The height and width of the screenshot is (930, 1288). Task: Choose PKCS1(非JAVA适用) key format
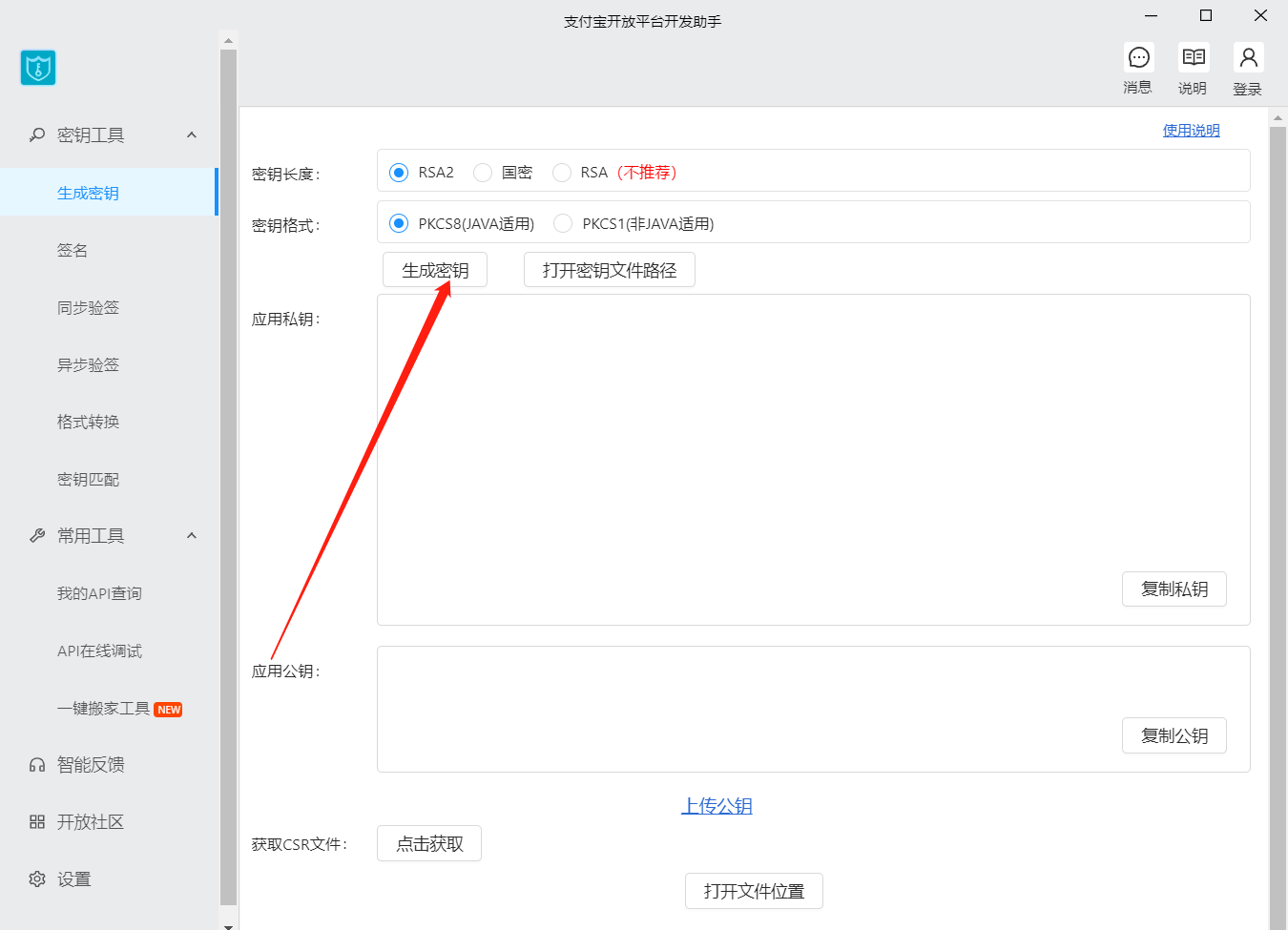[x=563, y=223]
